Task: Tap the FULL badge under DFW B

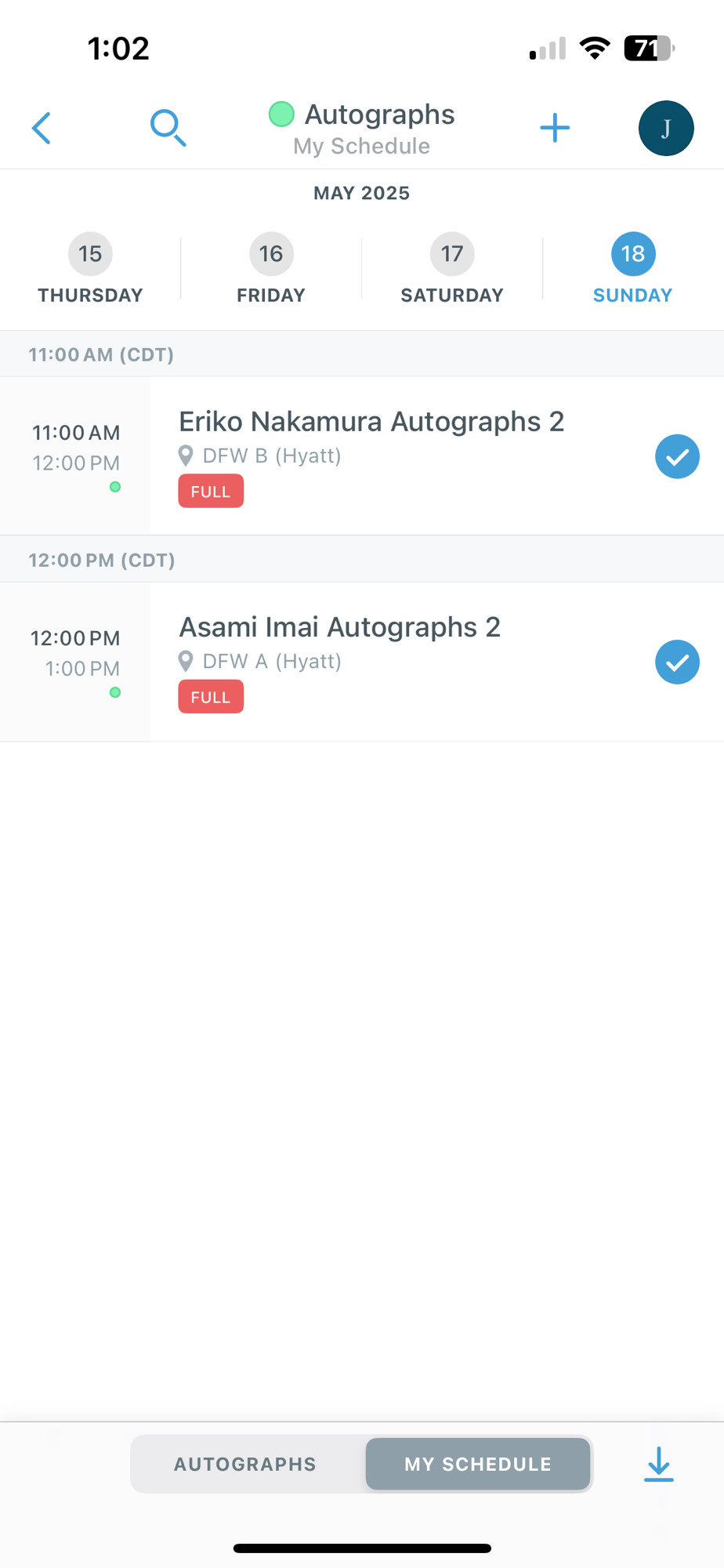Action: click(x=211, y=492)
